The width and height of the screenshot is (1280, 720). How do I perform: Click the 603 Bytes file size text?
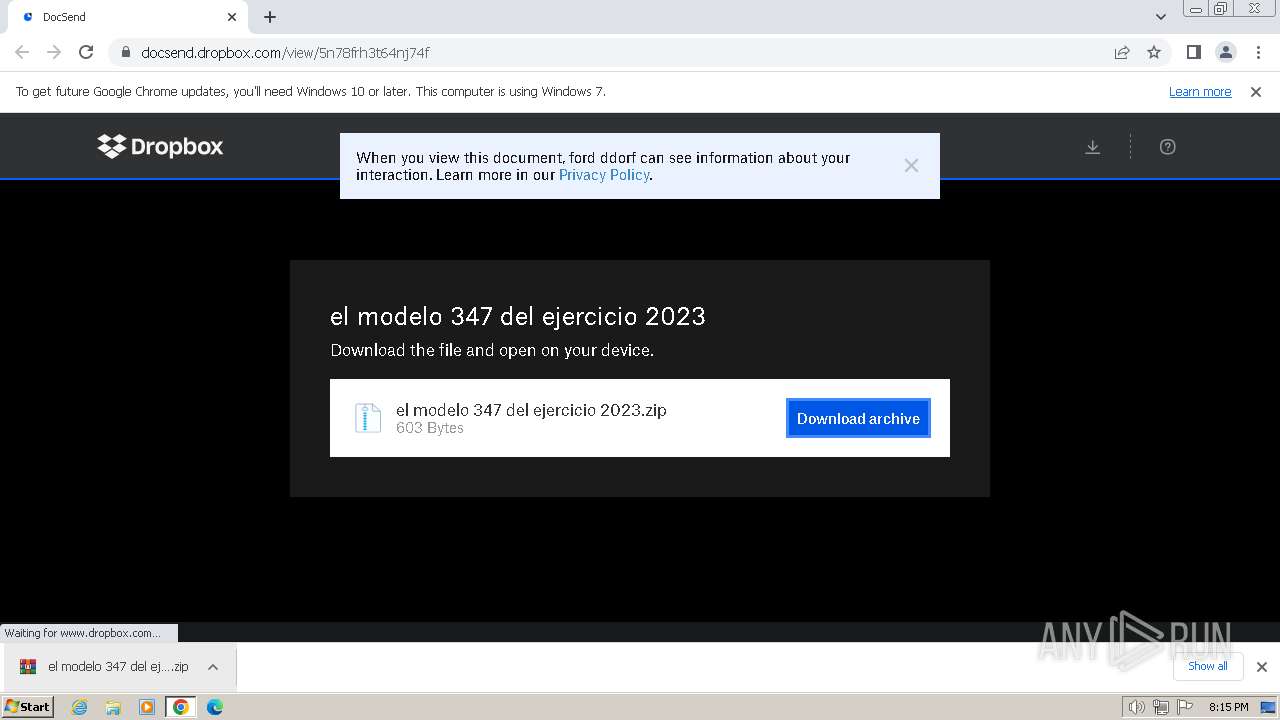(x=430, y=428)
